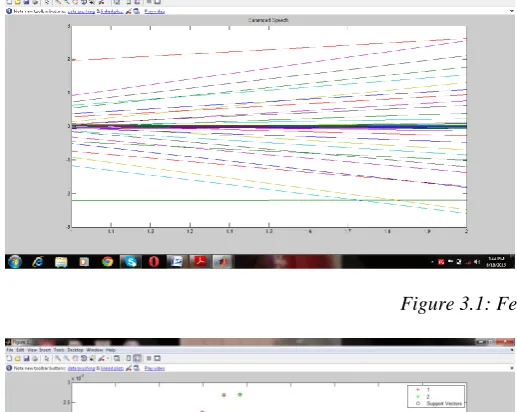The width and height of the screenshot is (517, 412).
Task: Toggle Data Cursor tool in Figure 1 toolbar
Action: point(92,358)
